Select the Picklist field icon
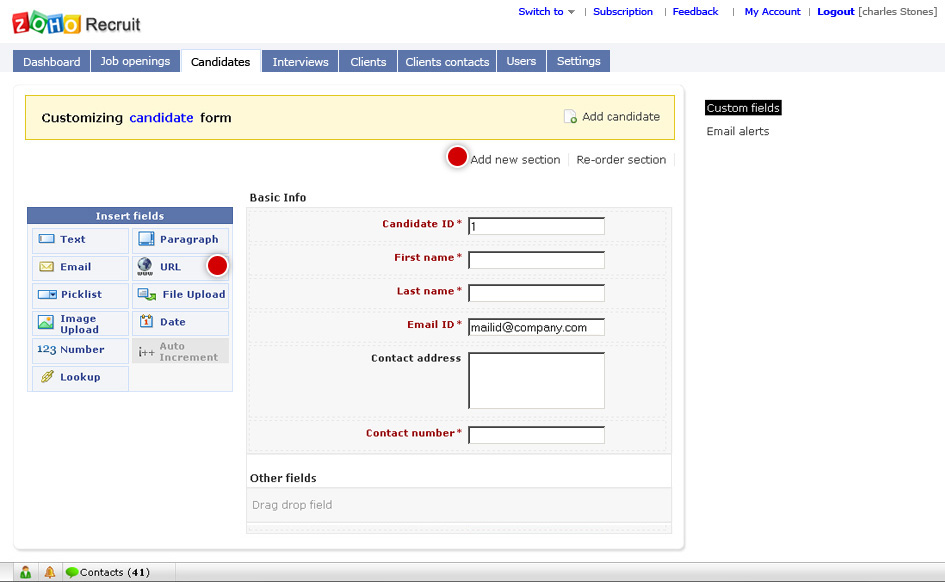Viewport: 945px width, 582px height. tap(47, 295)
